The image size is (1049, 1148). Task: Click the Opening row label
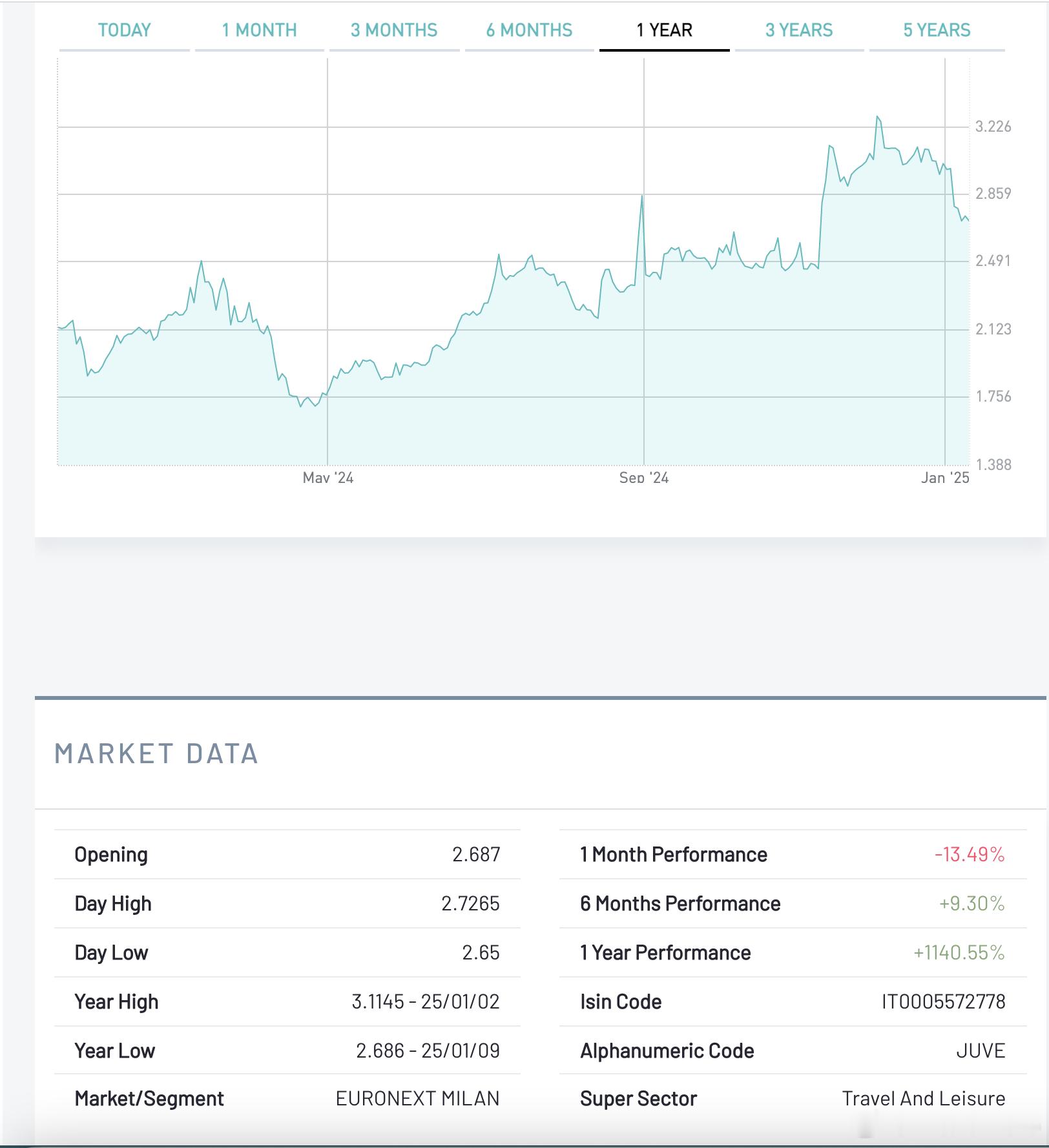(x=111, y=854)
